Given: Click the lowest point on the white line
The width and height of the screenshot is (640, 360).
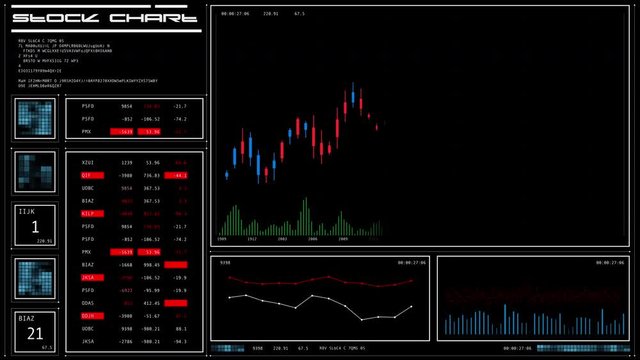Looking at the screenshot, I should click(362, 320).
